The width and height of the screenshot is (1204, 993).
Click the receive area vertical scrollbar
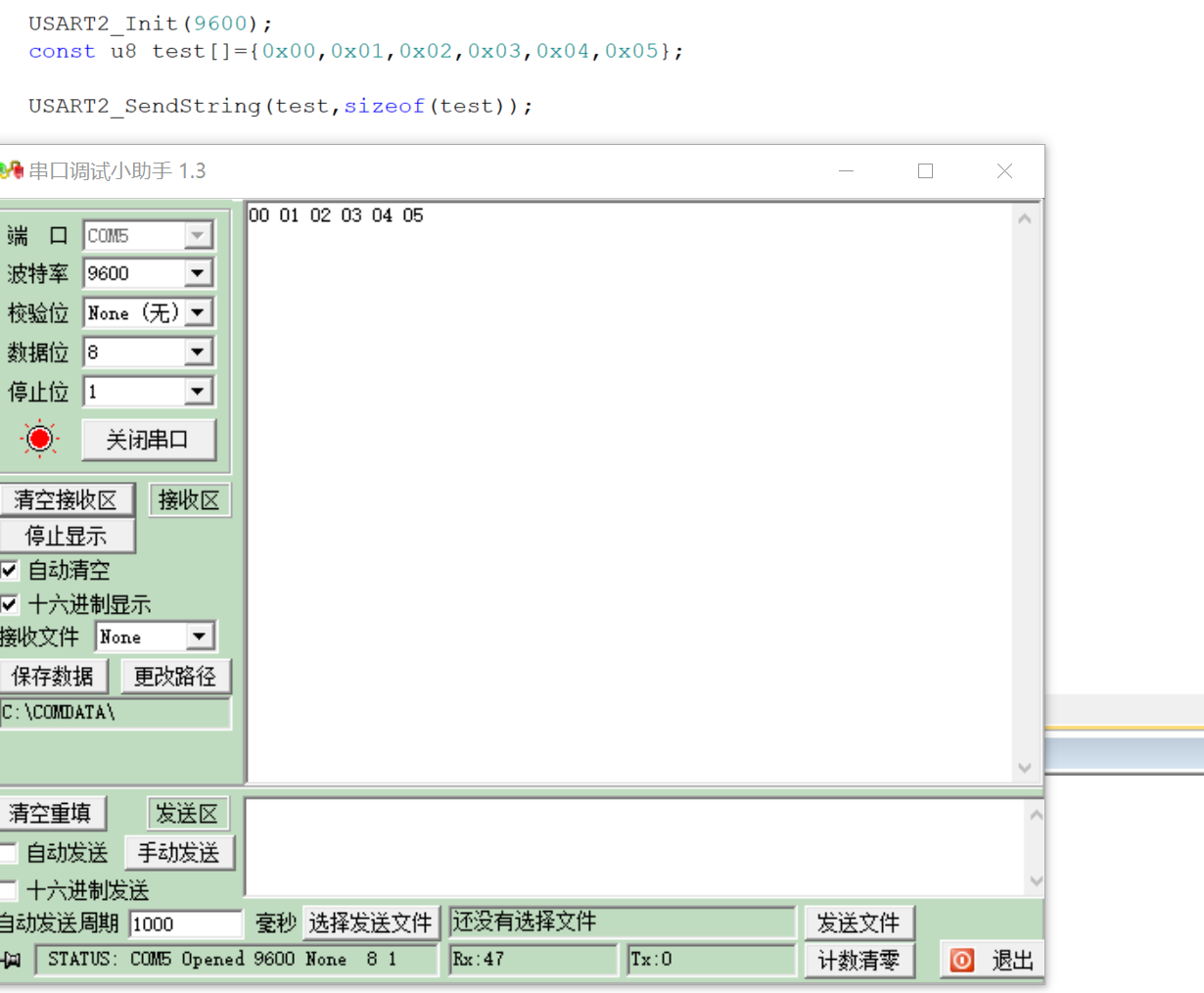point(1026,490)
